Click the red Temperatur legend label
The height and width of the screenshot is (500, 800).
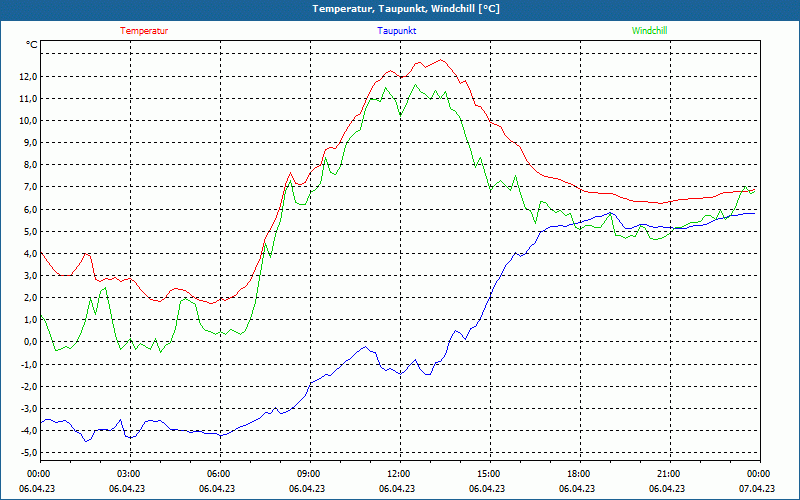(144, 31)
